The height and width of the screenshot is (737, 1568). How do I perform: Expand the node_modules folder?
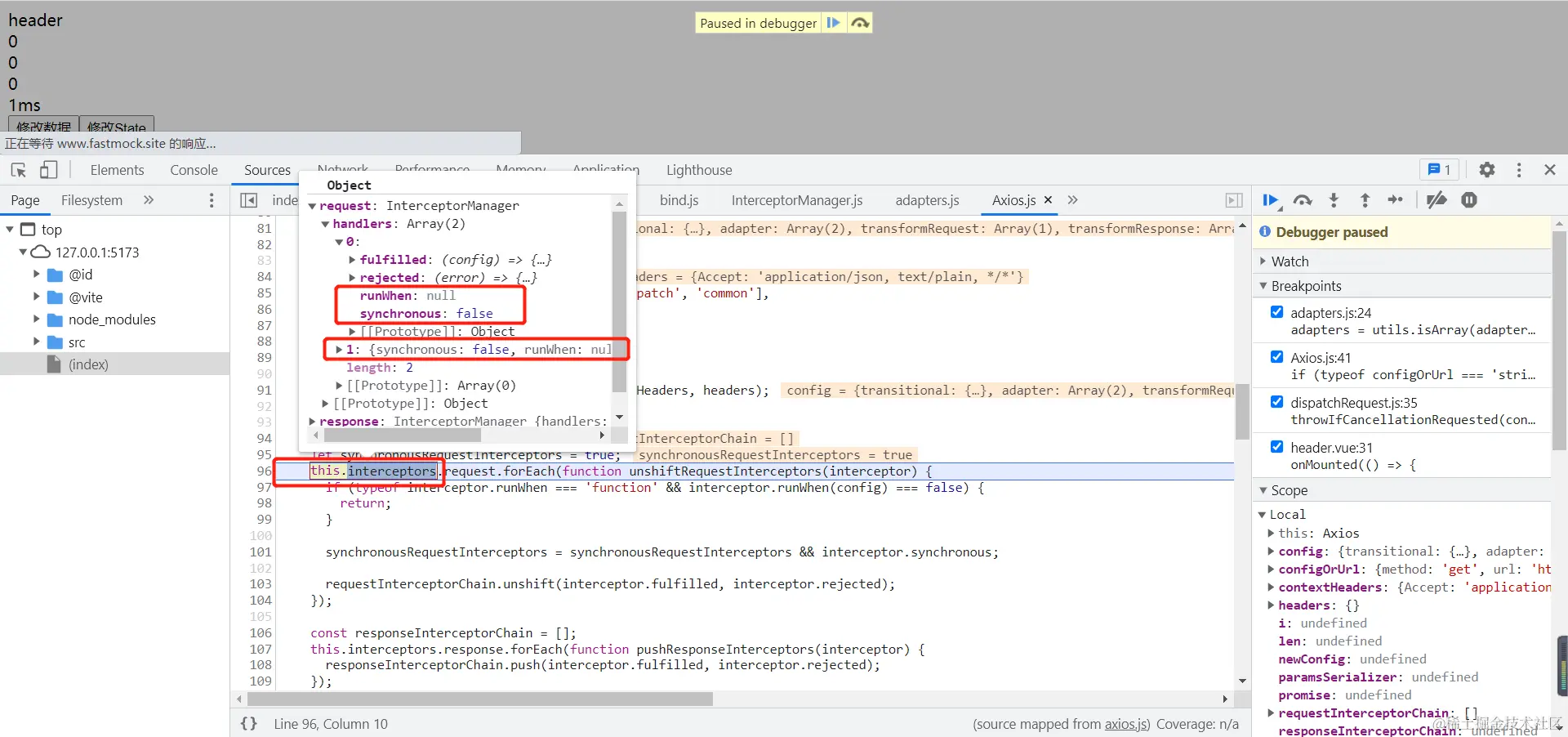click(36, 319)
